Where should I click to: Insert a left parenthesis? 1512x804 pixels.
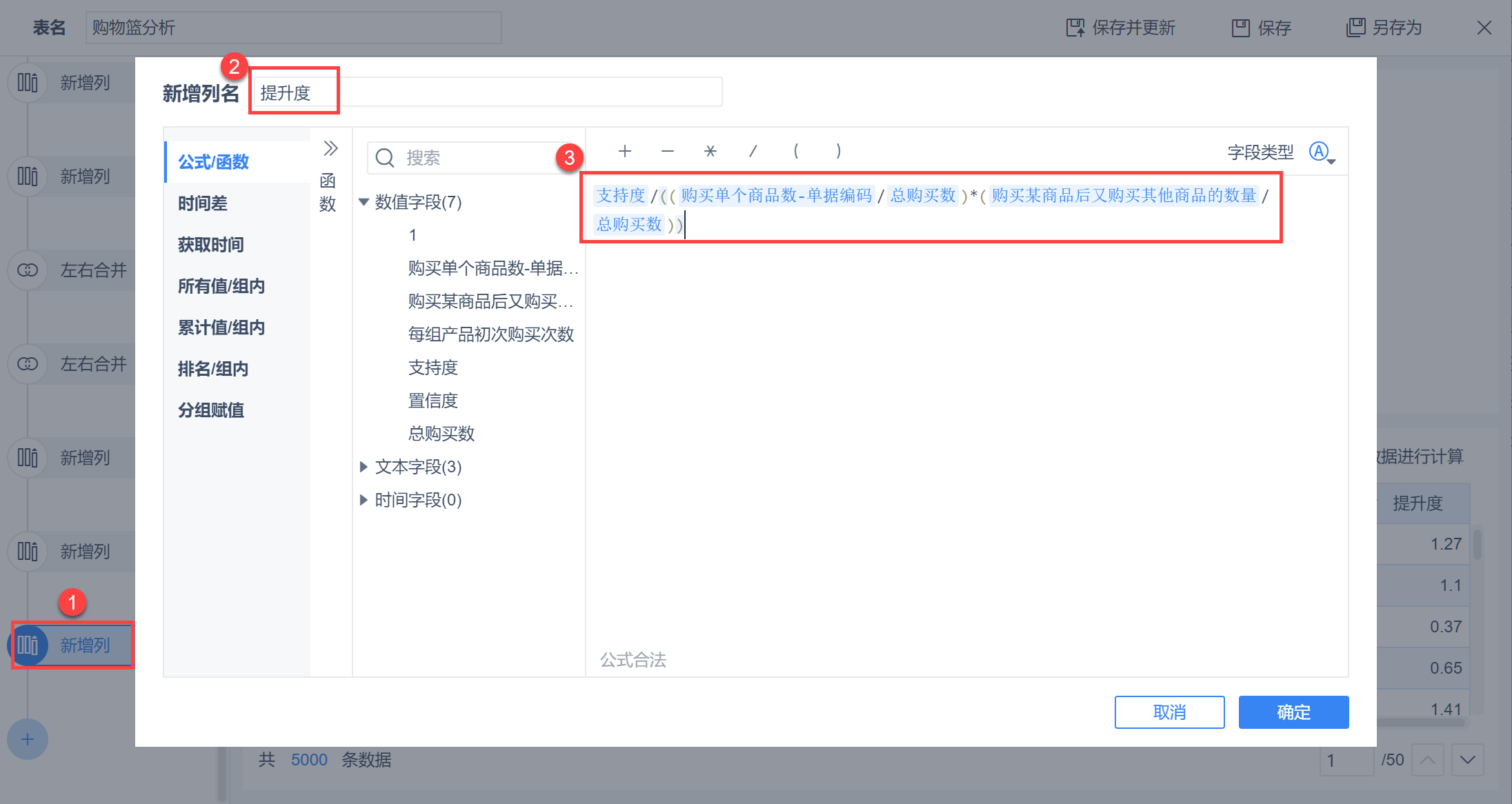[796, 151]
